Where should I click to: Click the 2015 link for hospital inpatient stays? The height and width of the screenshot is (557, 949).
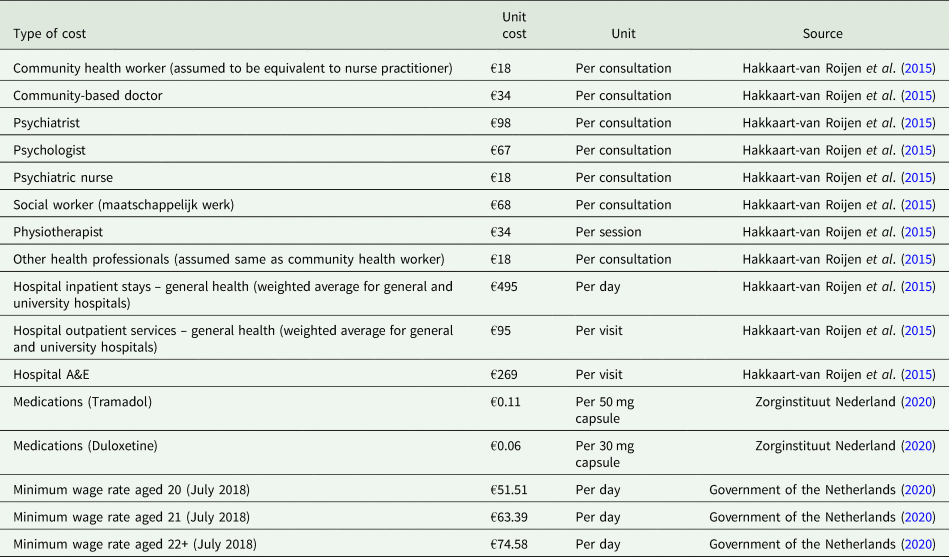(x=918, y=287)
